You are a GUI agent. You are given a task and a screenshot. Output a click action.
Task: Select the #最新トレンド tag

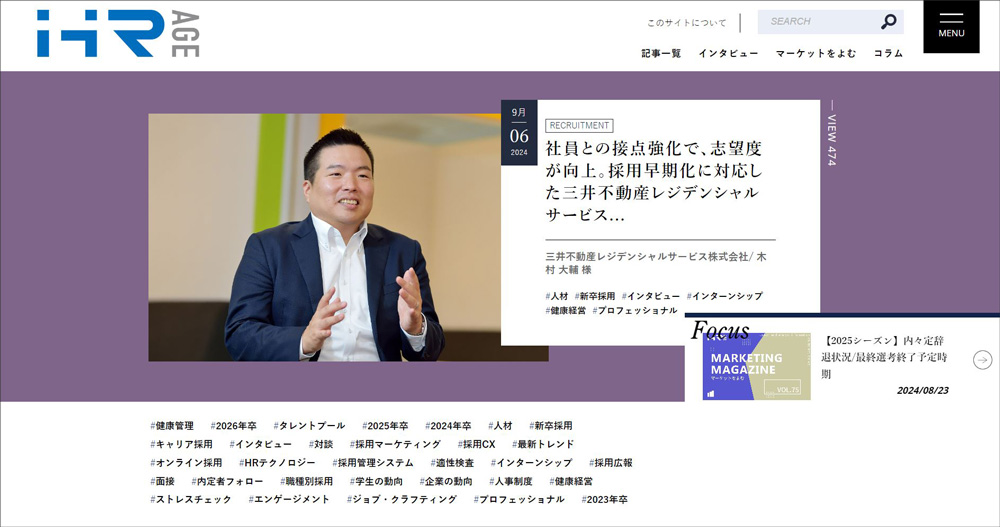543,444
